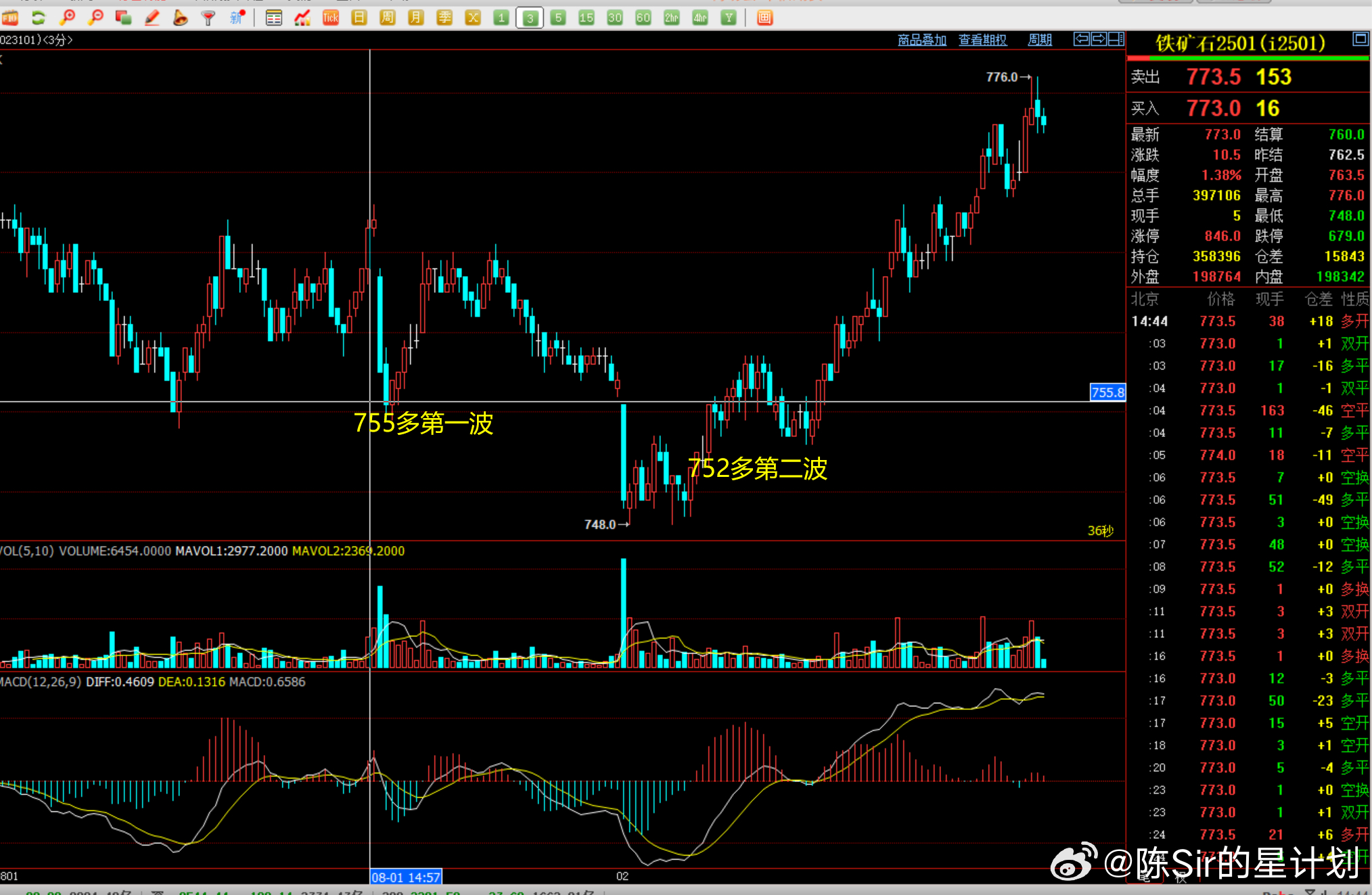Open the 周期 period dropdown link
Viewport: 1372px width, 895px height.
(1040, 40)
